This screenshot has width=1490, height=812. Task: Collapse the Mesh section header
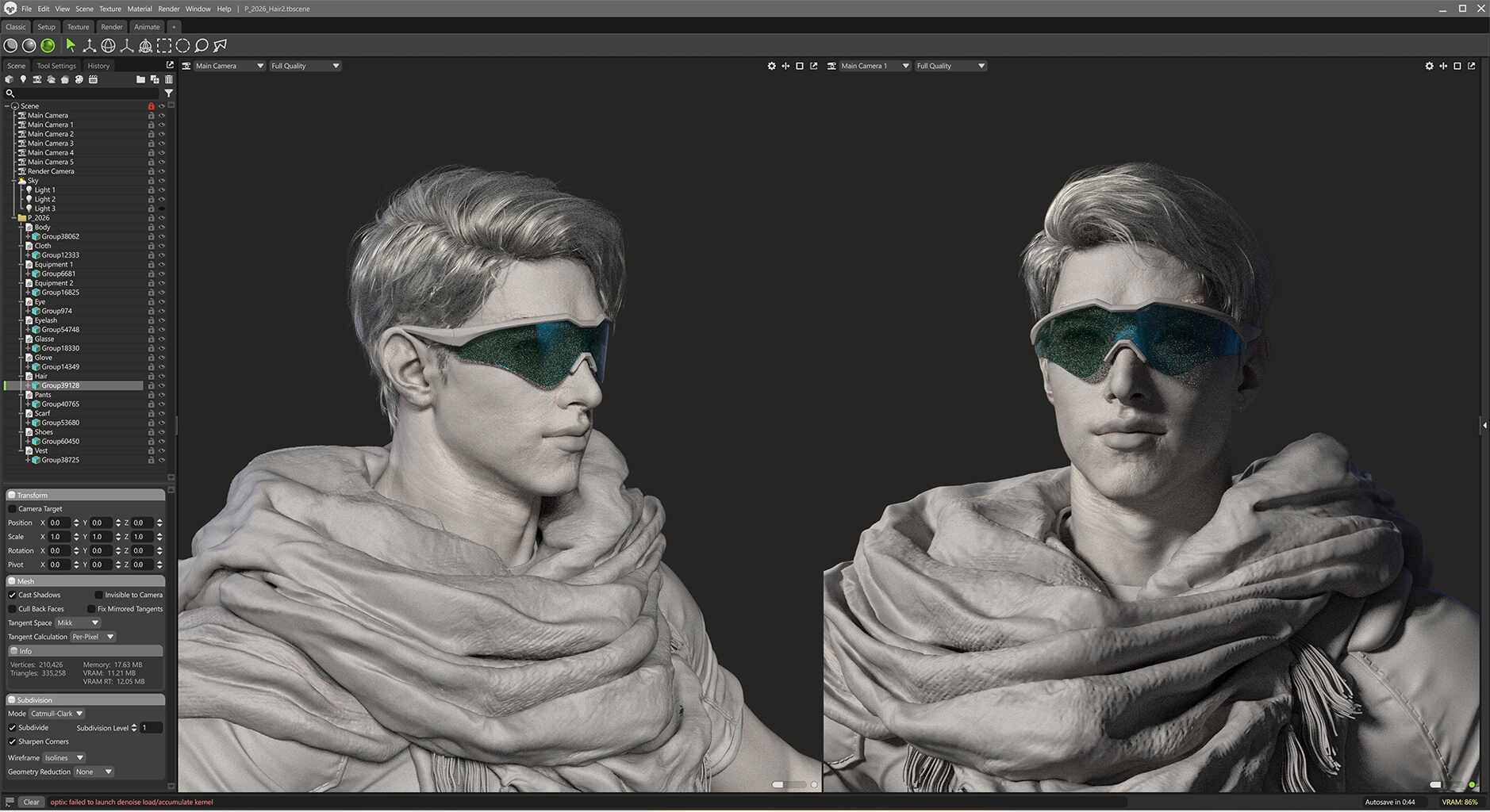coord(85,581)
